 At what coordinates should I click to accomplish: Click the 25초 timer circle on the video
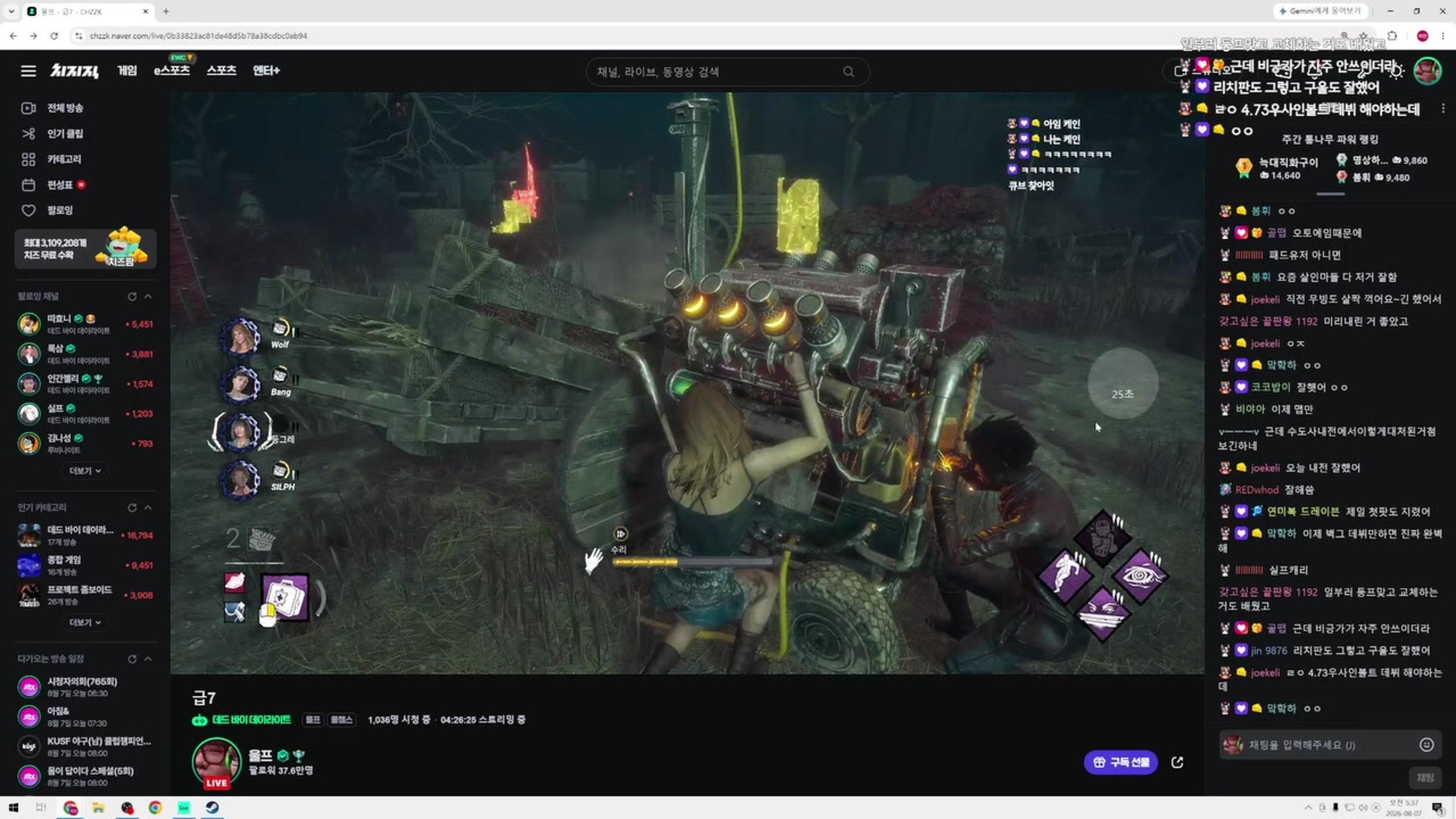tap(1123, 383)
